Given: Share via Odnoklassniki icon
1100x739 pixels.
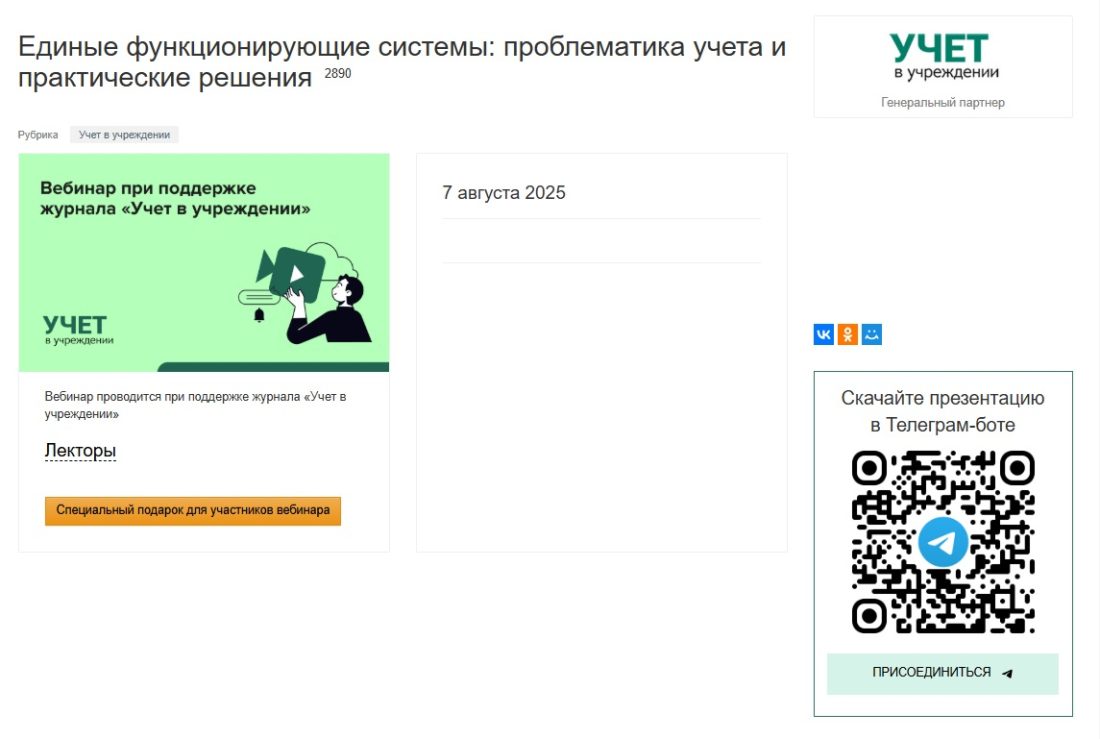Looking at the screenshot, I should click(x=847, y=334).
